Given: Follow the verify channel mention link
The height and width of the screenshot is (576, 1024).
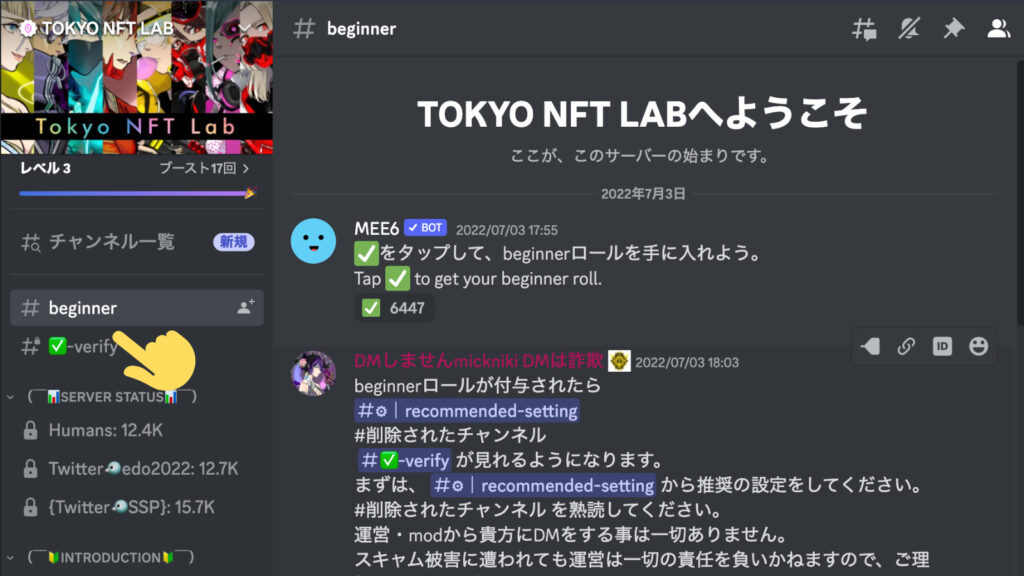Looking at the screenshot, I should [404, 460].
